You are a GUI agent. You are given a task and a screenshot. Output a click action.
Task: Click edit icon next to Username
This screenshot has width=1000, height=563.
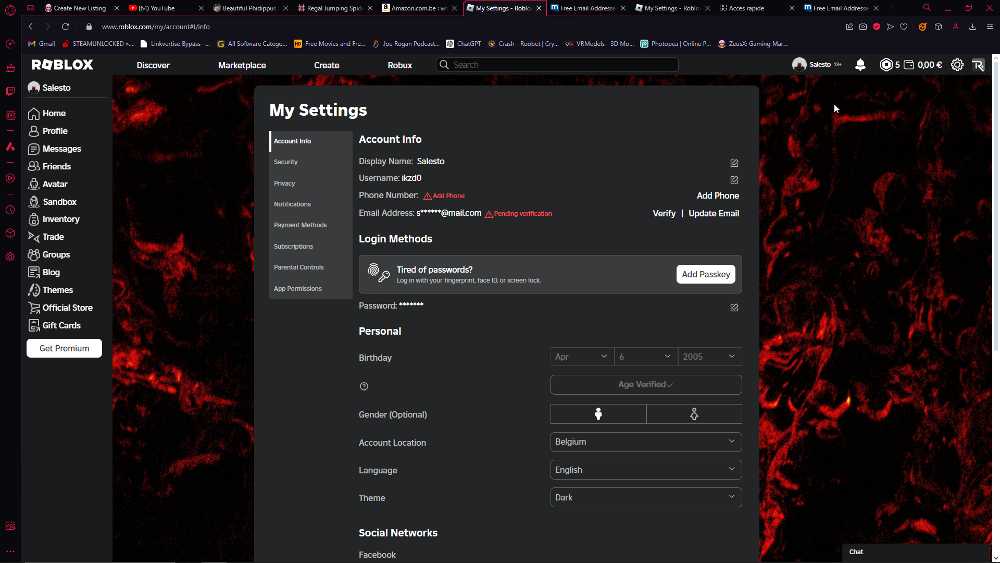pos(734,180)
